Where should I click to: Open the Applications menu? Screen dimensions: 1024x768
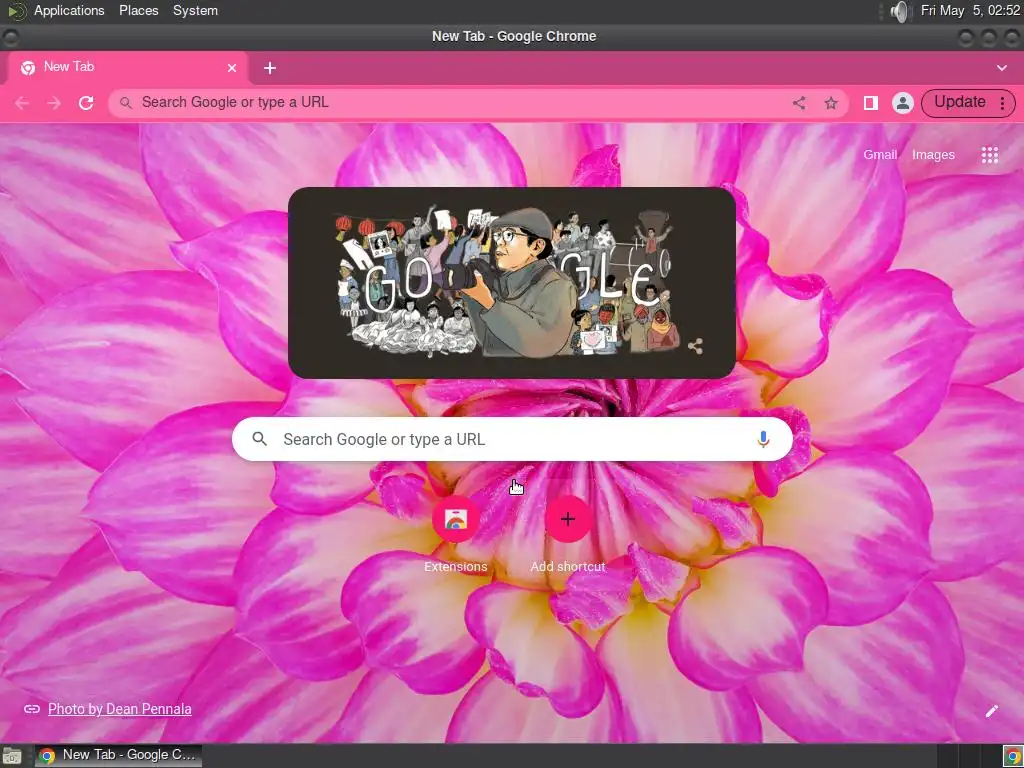(x=69, y=10)
